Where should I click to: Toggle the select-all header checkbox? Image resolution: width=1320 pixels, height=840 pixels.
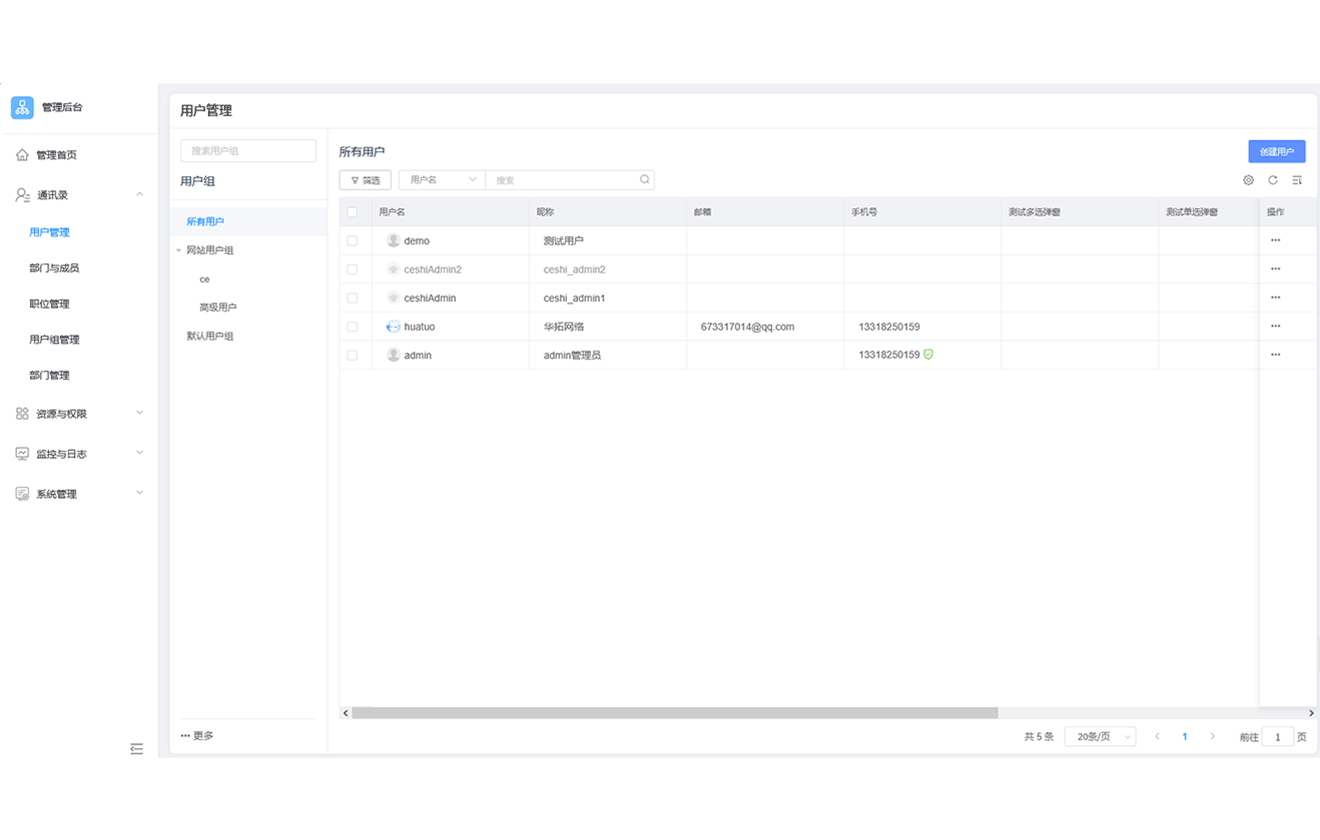(352, 212)
